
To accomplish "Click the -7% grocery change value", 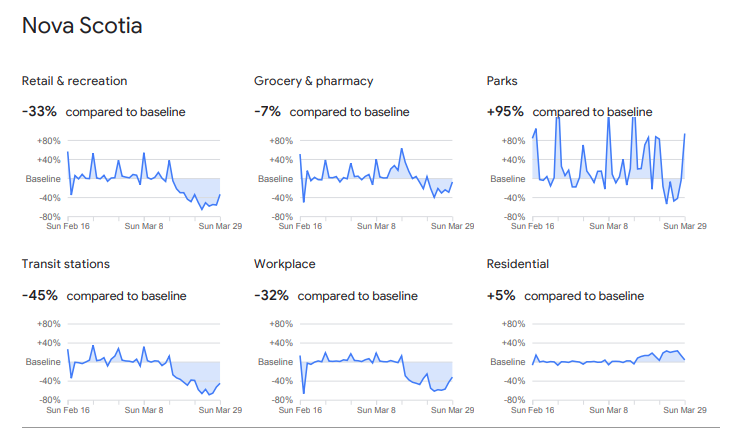I will pyautogui.click(x=268, y=112).
